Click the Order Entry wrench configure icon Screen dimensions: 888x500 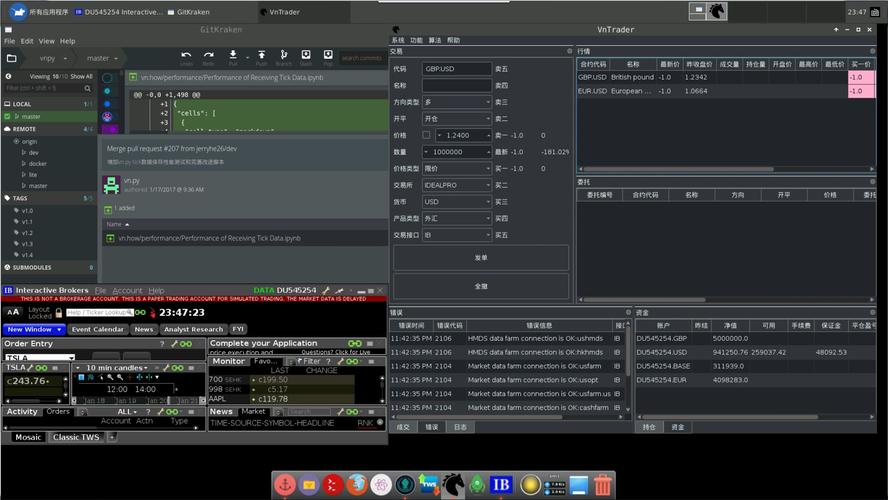pyautogui.click(x=175, y=344)
